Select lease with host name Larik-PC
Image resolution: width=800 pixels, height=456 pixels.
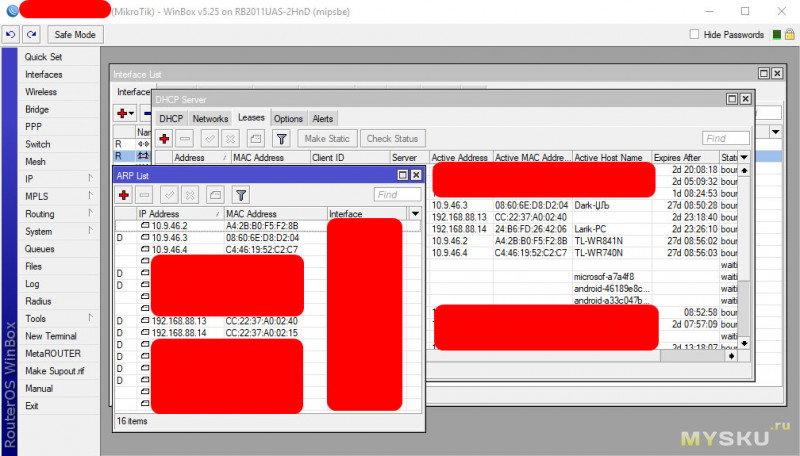pos(584,229)
